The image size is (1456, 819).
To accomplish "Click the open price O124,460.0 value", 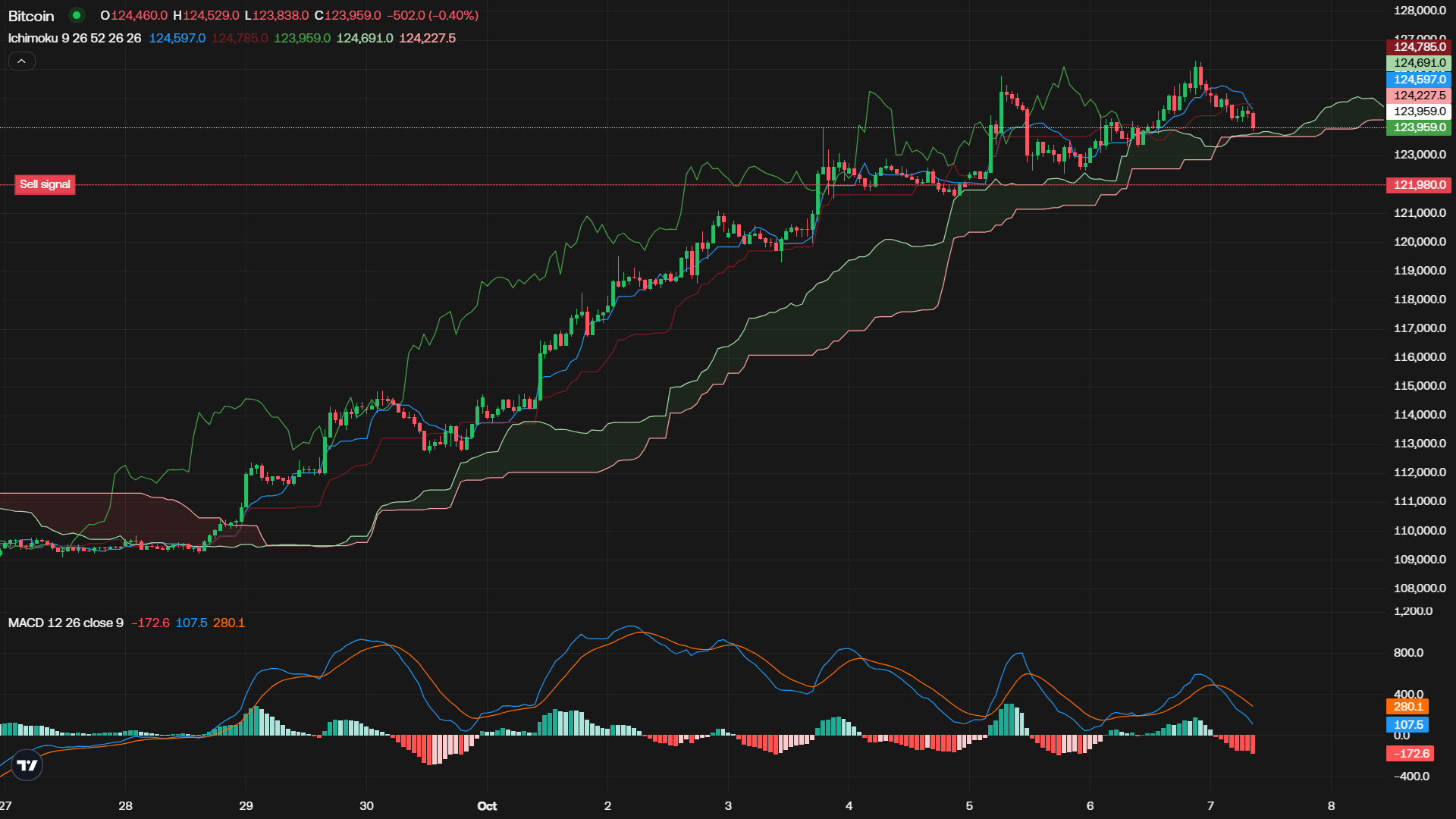I will (x=133, y=15).
